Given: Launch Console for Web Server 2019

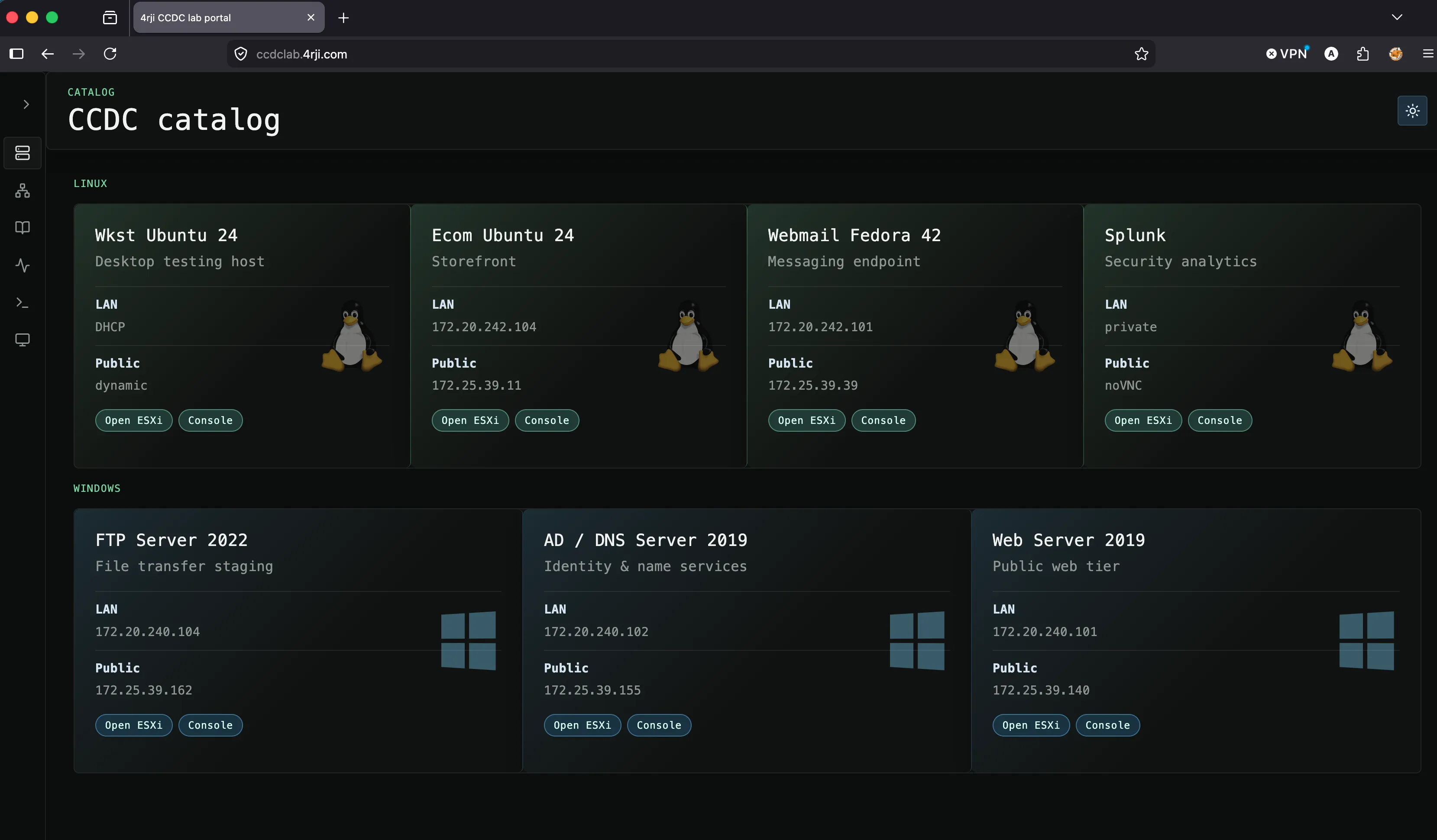Looking at the screenshot, I should click(1107, 725).
